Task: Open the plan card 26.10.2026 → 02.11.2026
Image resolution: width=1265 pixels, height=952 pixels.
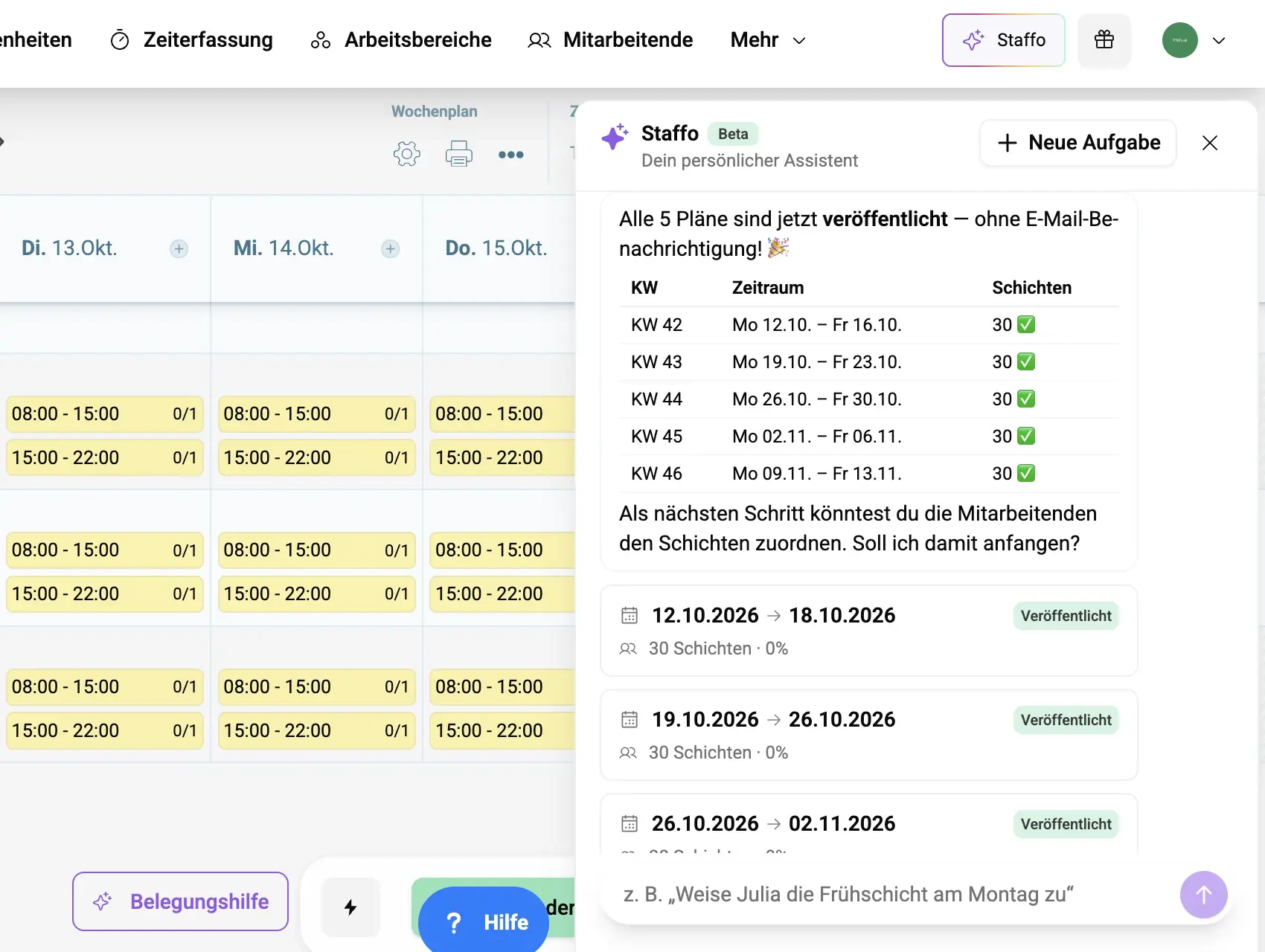Action: click(869, 823)
